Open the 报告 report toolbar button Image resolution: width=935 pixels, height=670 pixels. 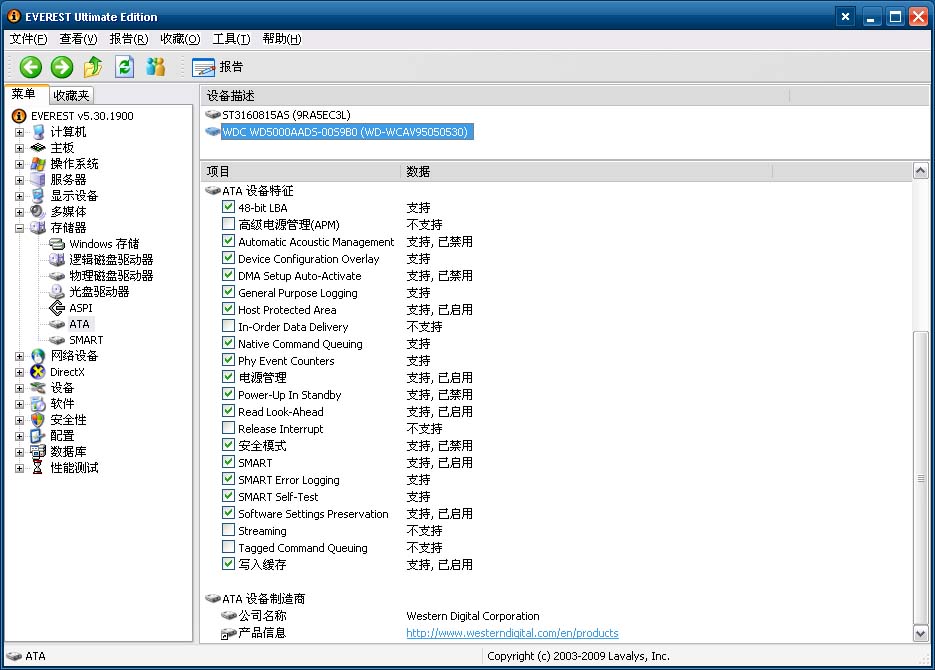click(x=217, y=67)
